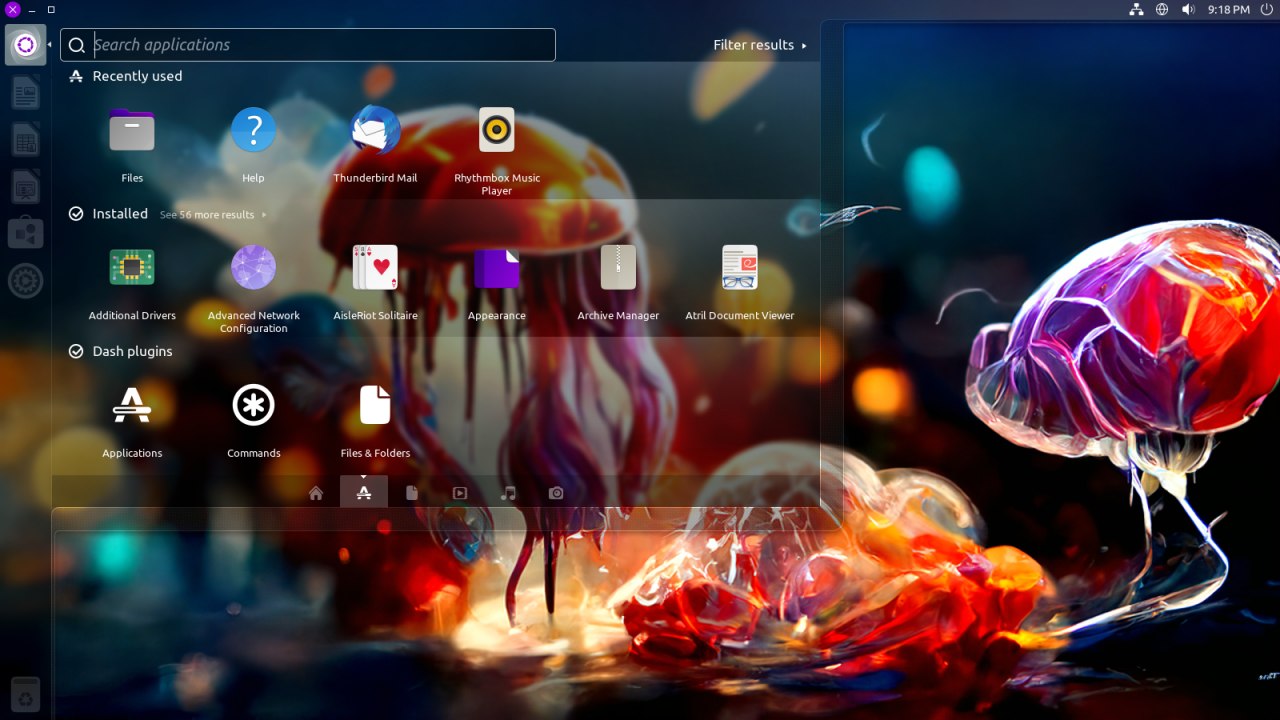Open System Settings from the launcher
1280x720 pixels.
pos(26,281)
